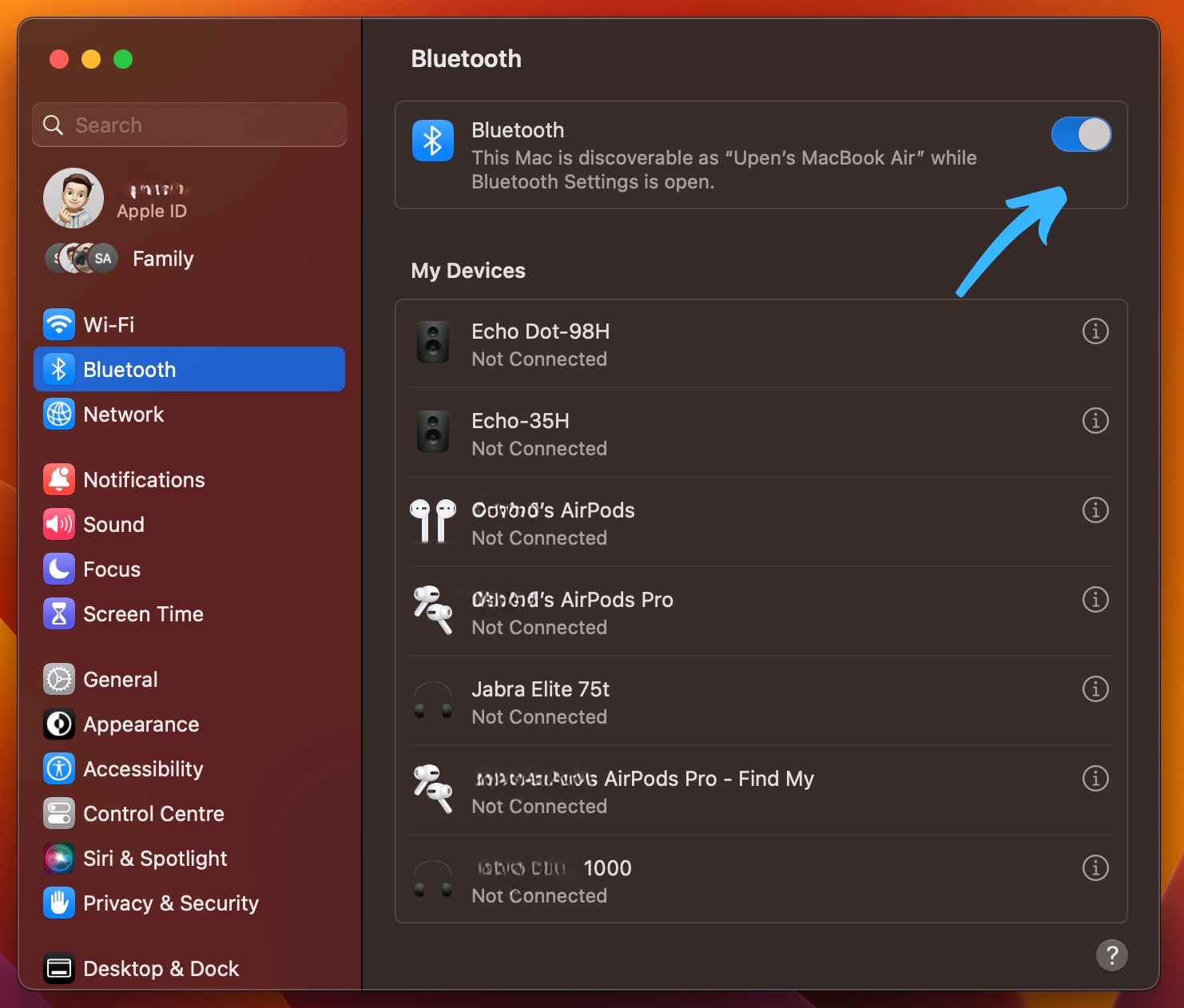The width and height of the screenshot is (1184, 1008).
Task: Click the Network globe icon
Action: pyautogui.click(x=59, y=414)
